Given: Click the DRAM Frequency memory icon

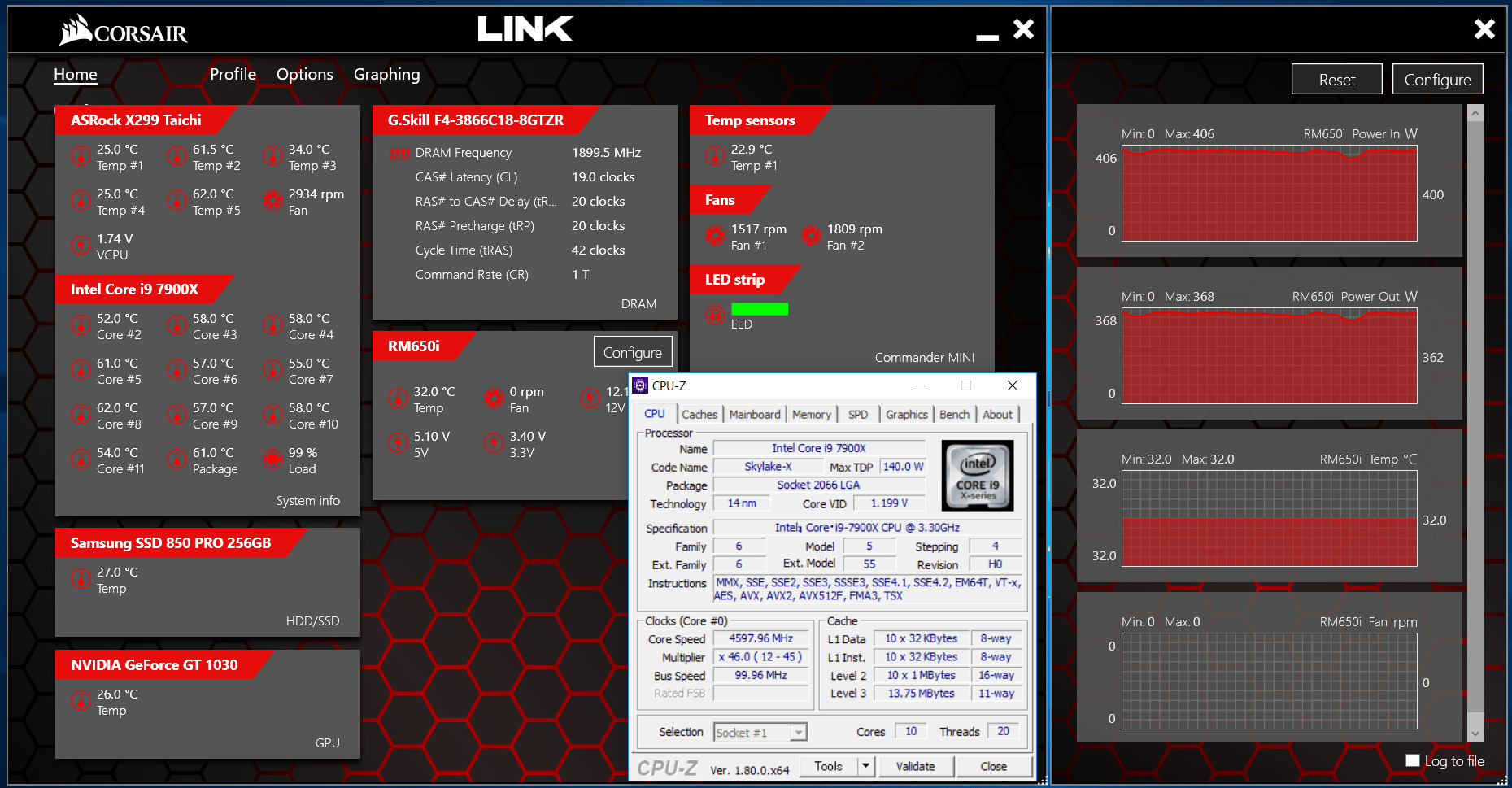Looking at the screenshot, I should pos(399,153).
